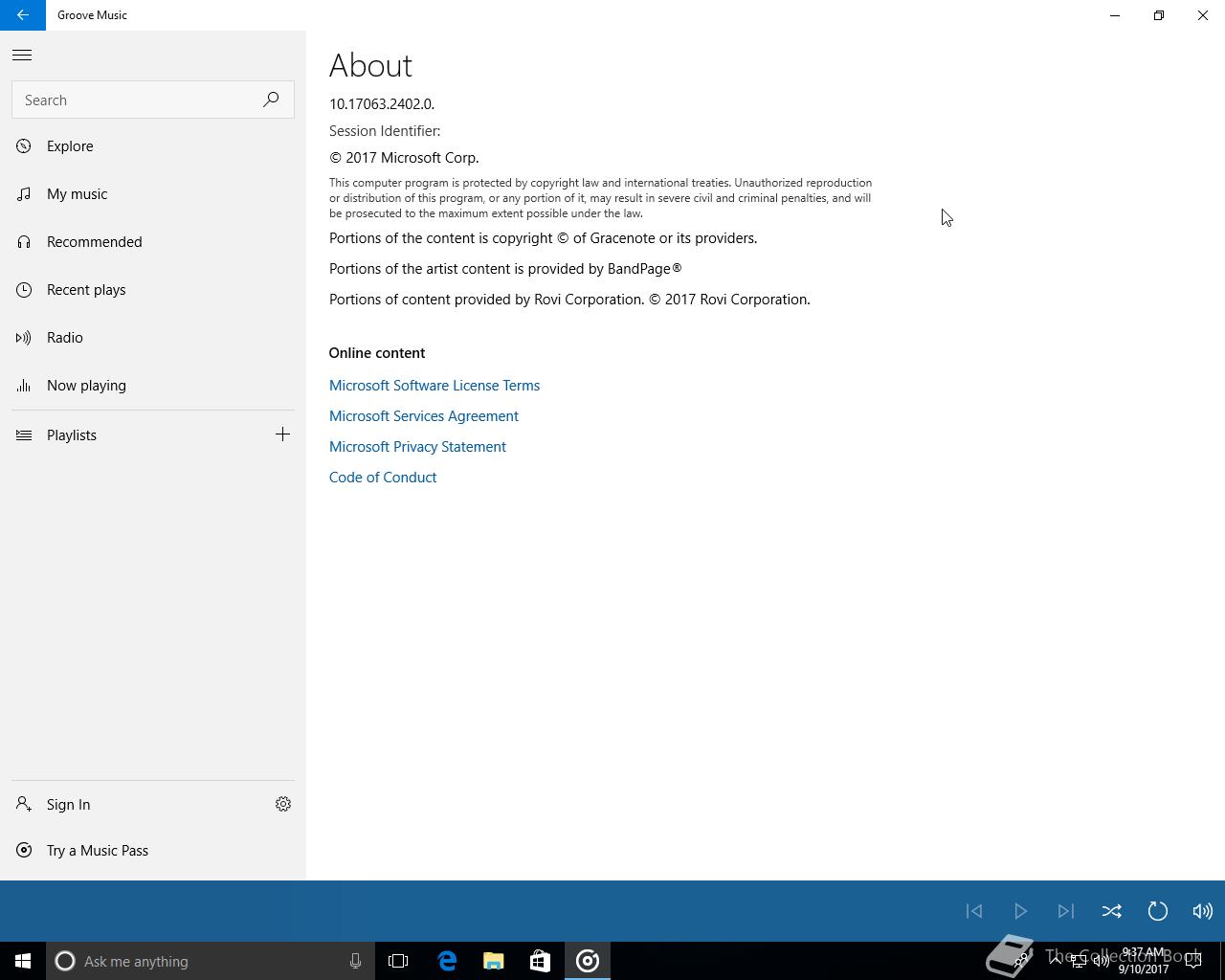Click the search magnifier icon
Viewport: 1225px width, 980px height.
[271, 100]
